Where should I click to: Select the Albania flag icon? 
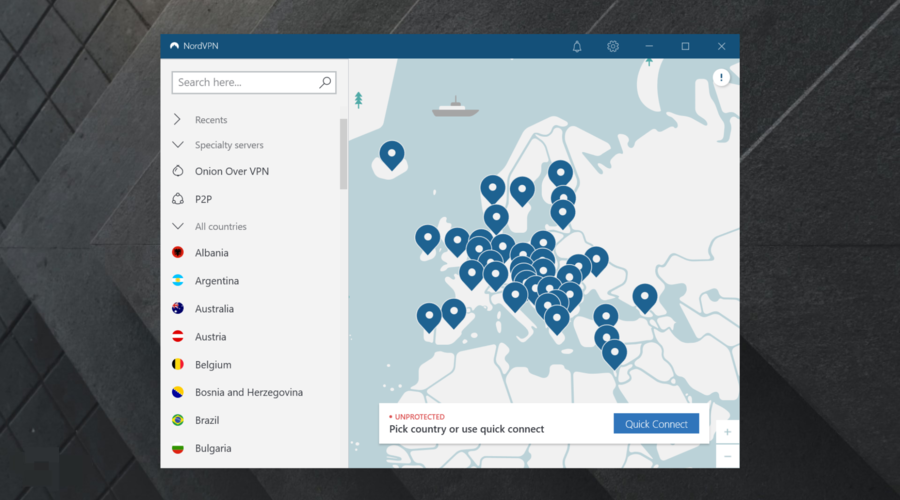tap(178, 253)
